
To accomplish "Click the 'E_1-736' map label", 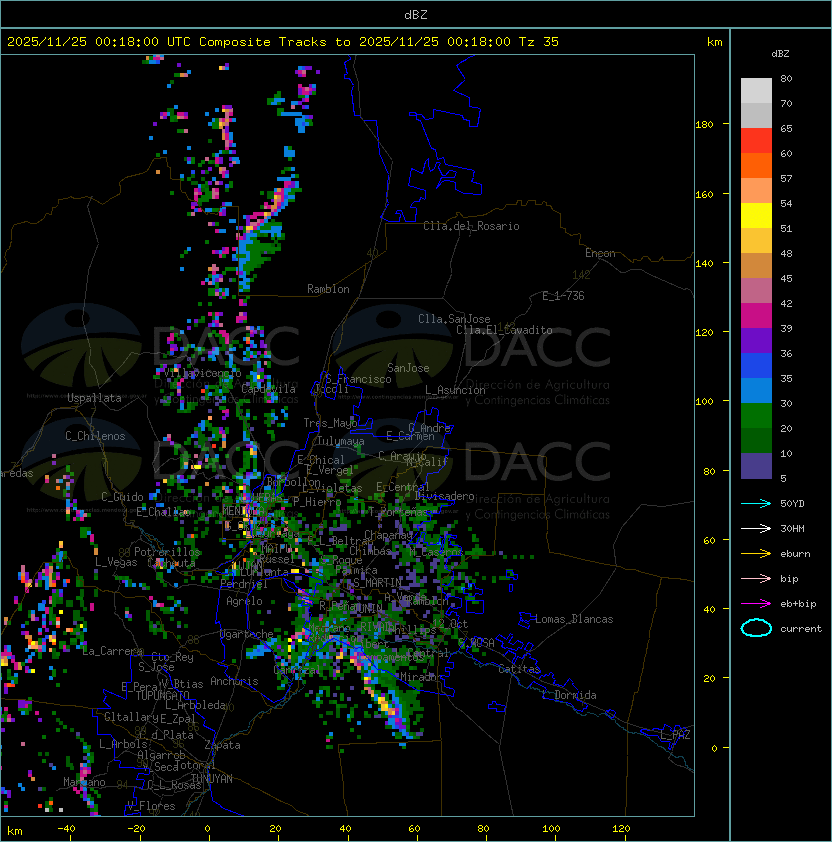I will click(563, 296).
